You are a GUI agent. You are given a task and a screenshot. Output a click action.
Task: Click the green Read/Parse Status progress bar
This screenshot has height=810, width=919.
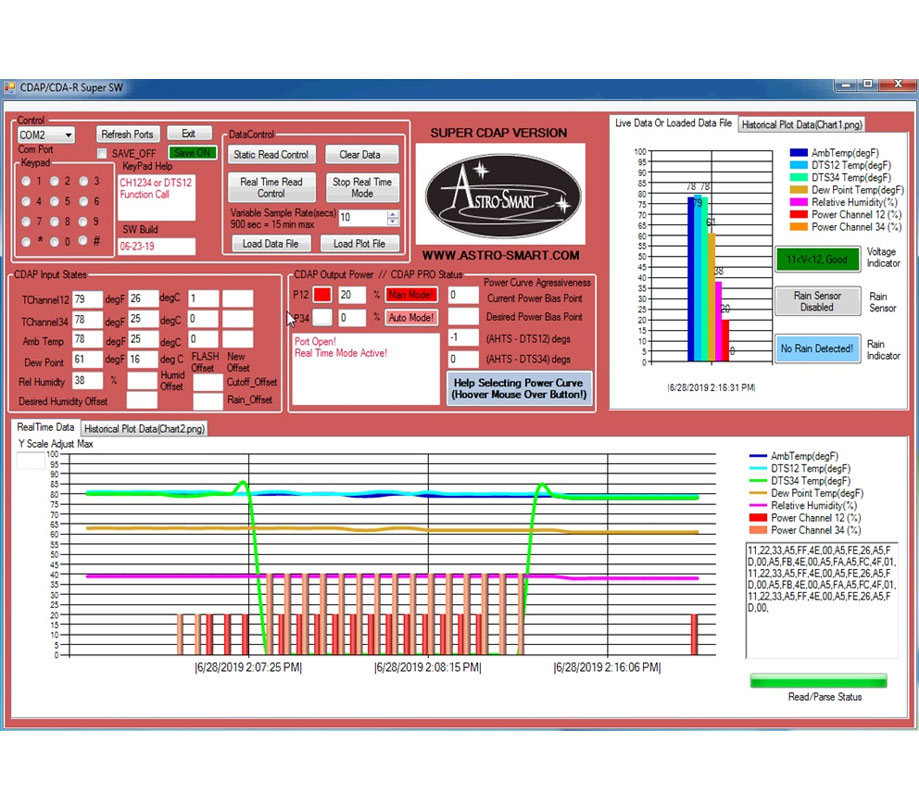click(818, 681)
